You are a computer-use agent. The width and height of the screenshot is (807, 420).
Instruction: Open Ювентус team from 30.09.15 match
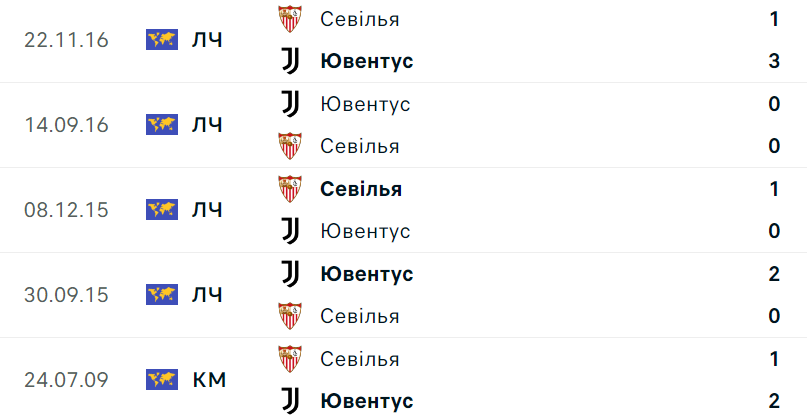click(x=366, y=274)
